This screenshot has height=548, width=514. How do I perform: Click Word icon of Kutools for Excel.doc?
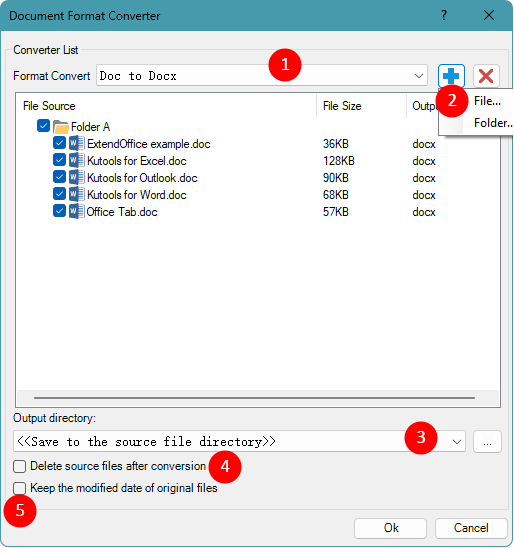coord(76,161)
